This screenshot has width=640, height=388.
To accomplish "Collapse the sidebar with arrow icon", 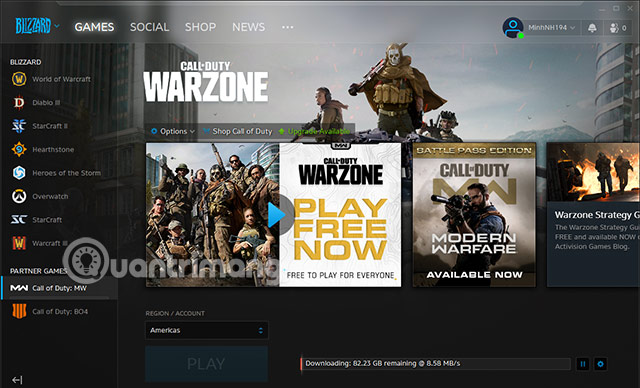I will point(17,380).
